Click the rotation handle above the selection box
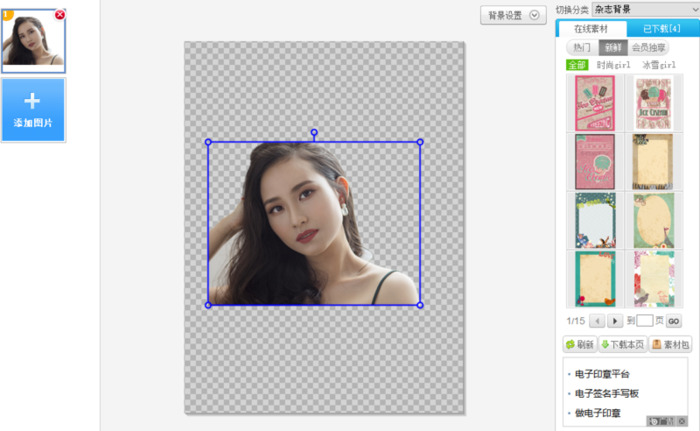 (314, 133)
